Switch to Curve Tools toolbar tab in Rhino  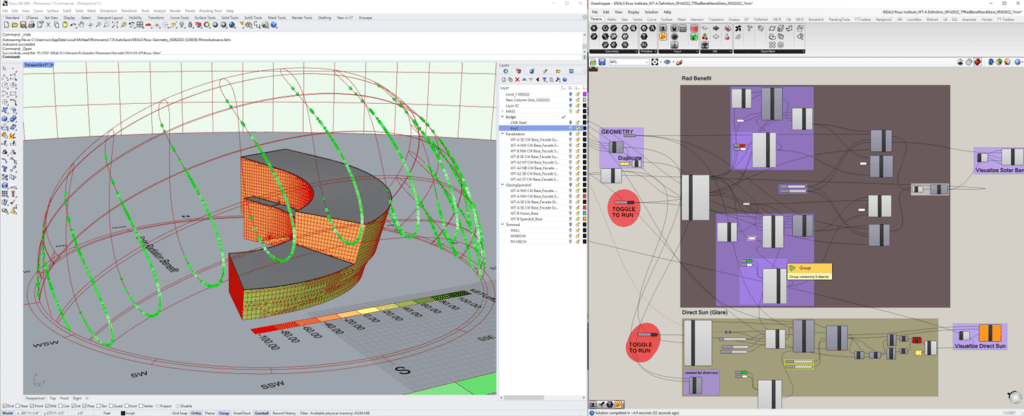click(x=179, y=18)
